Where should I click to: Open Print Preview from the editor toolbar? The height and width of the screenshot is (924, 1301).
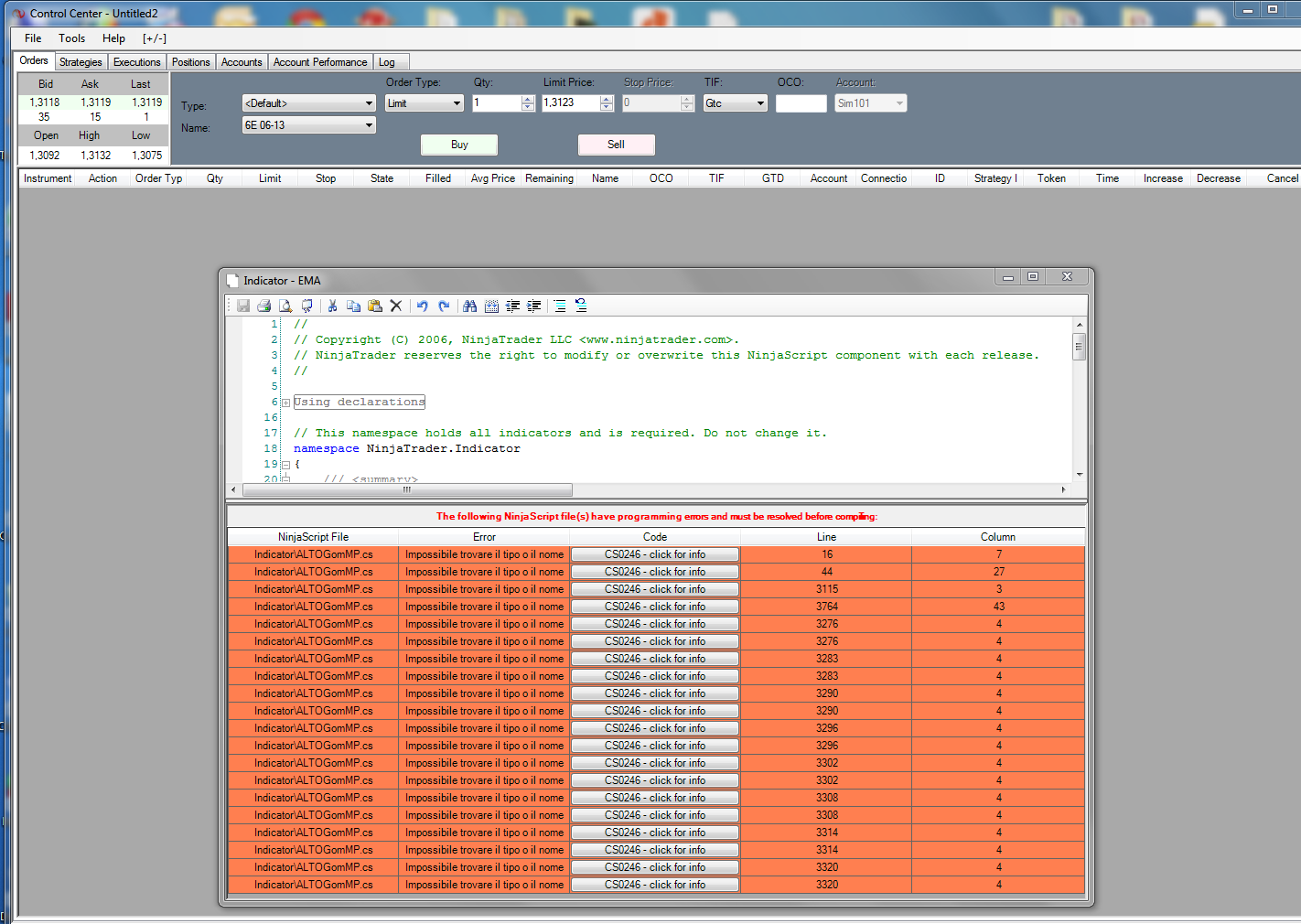point(285,306)
